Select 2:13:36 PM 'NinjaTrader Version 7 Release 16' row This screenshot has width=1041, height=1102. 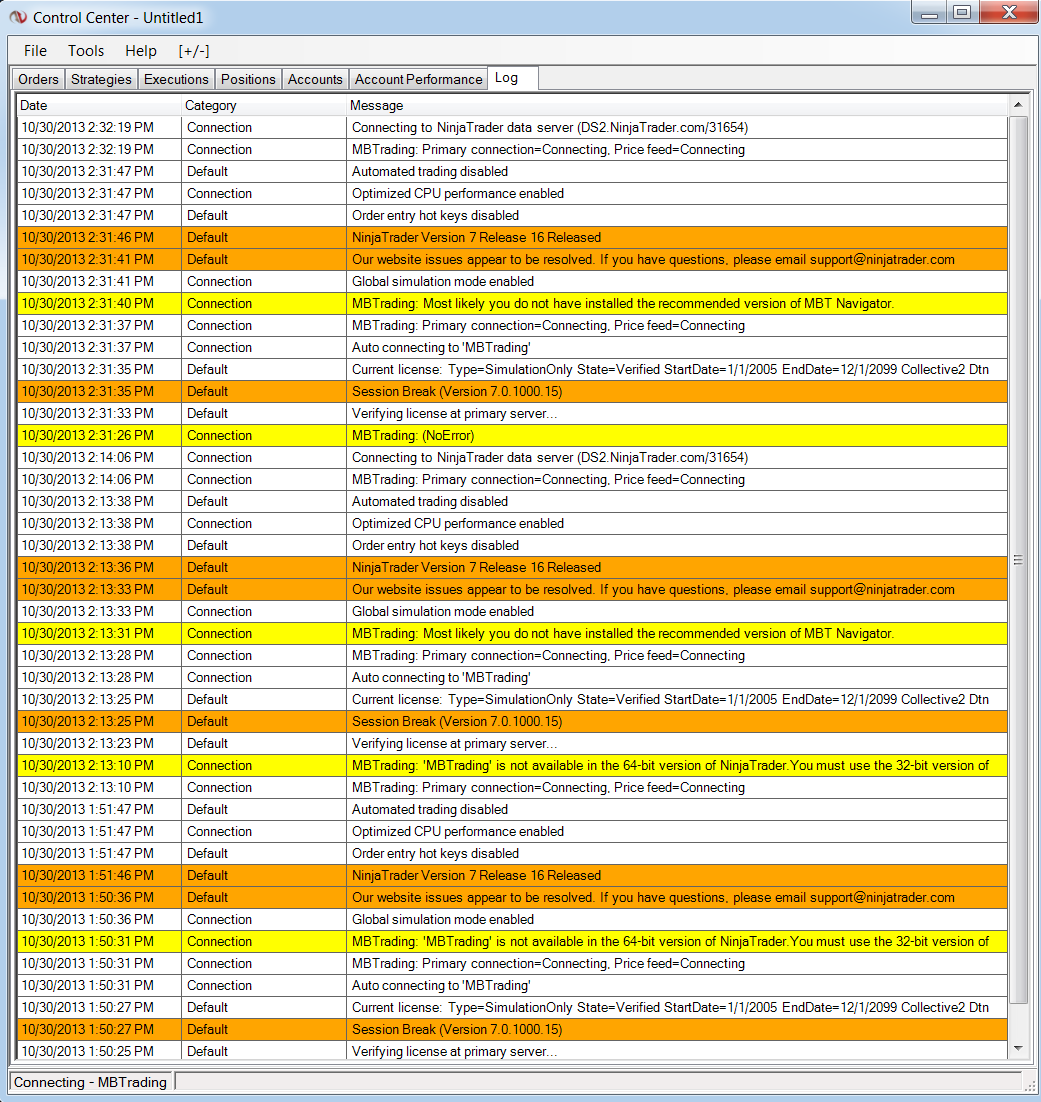coord(512,567)
